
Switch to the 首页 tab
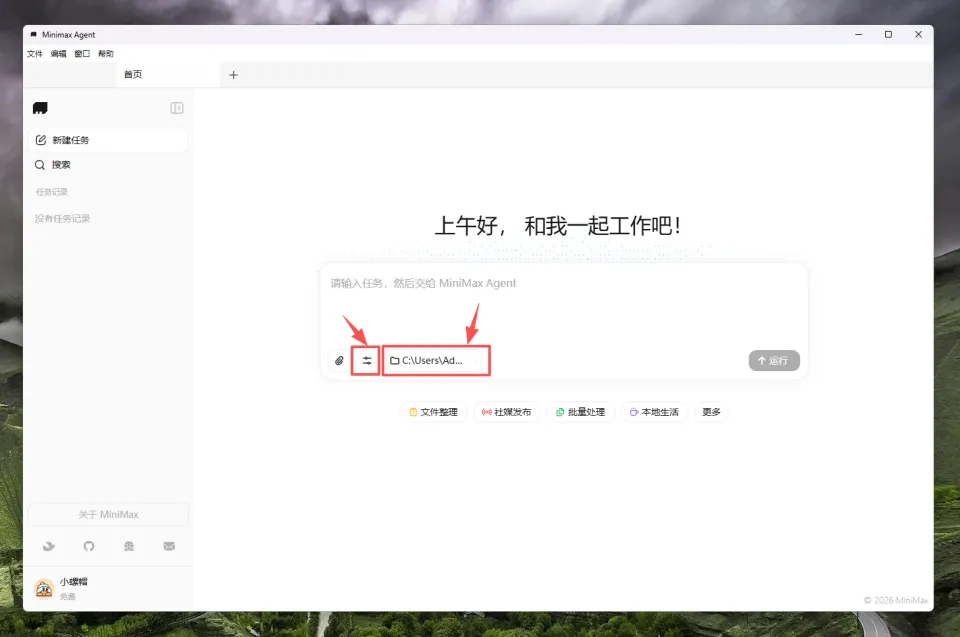click(x=133, y=75)
